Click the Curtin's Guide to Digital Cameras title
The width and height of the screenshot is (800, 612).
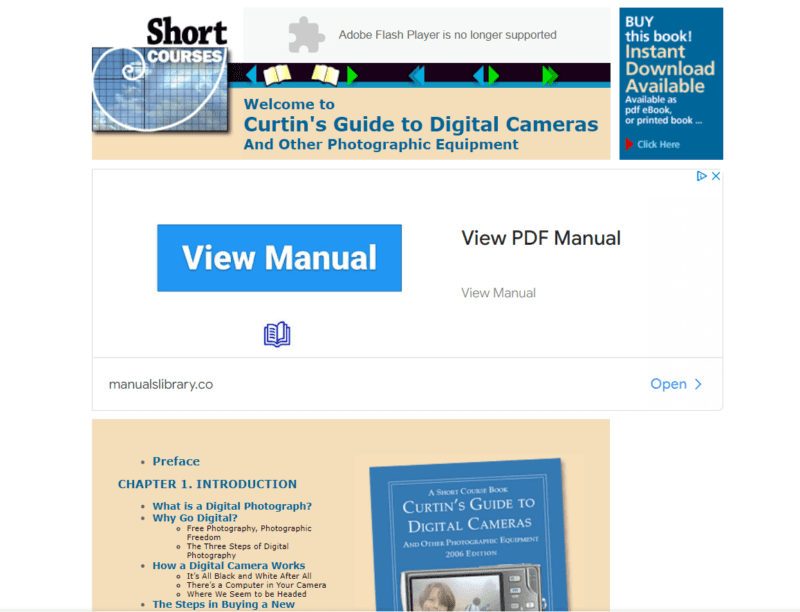[421, 124]
